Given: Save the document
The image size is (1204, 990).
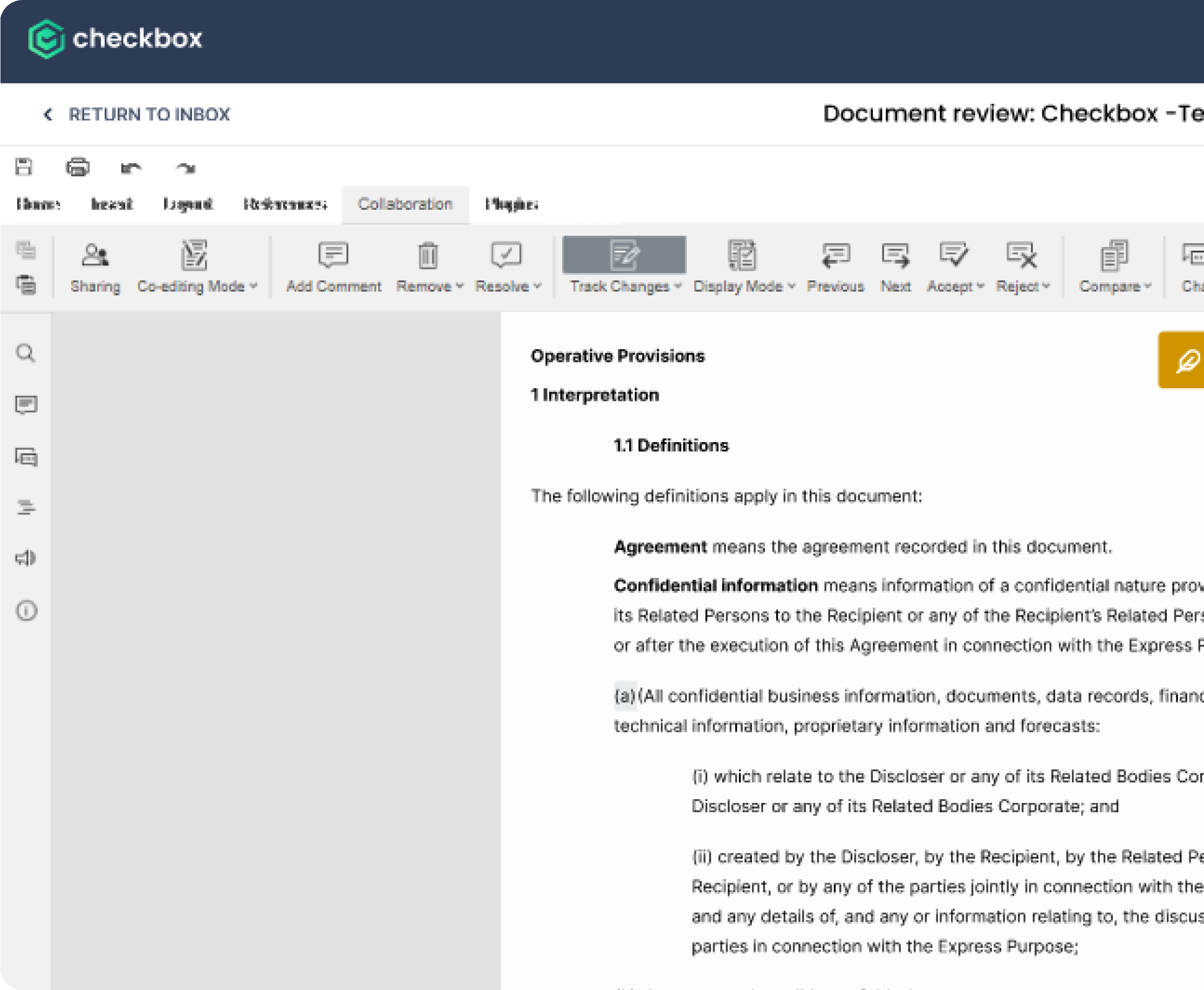Looking at the screenshot, I should (x=23, y=167).
